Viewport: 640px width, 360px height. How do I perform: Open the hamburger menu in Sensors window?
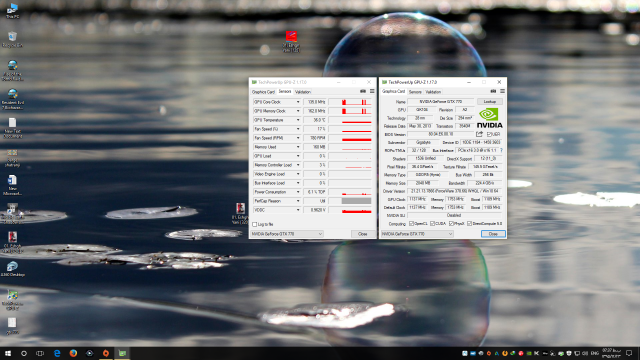372,91
